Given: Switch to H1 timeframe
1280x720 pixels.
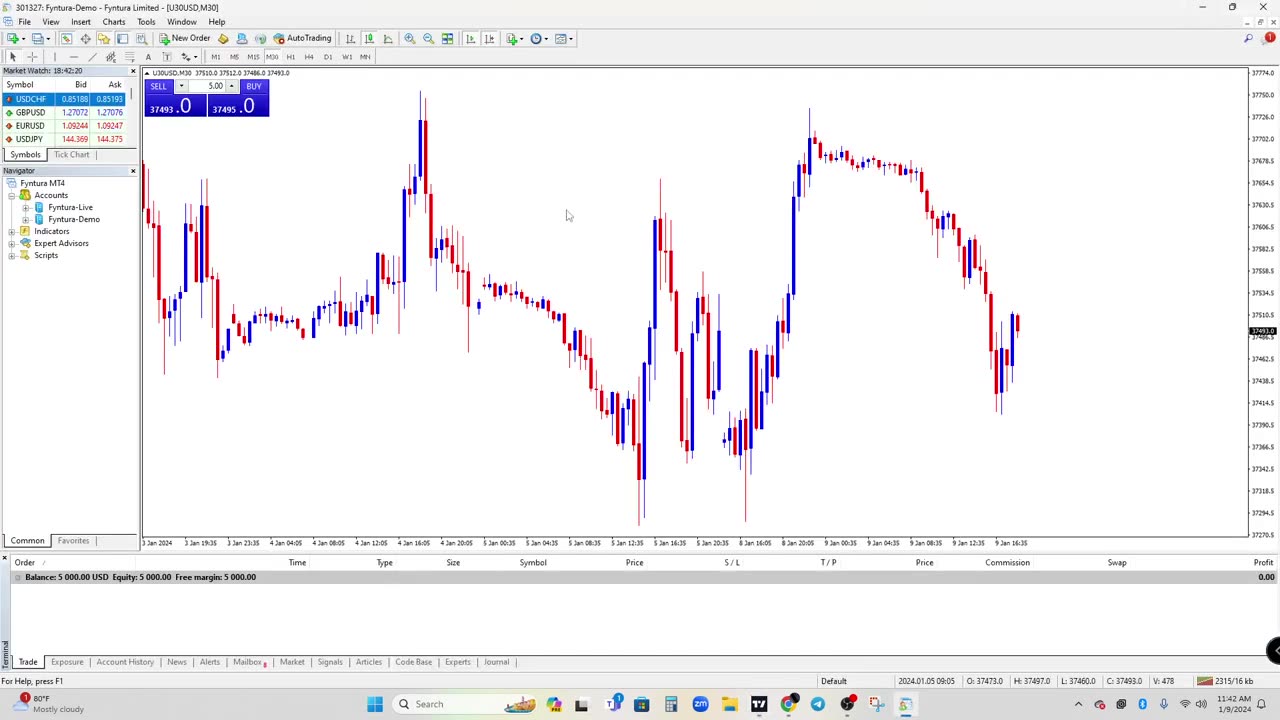Looking at the screenshot, I should (x=290, y=56).
